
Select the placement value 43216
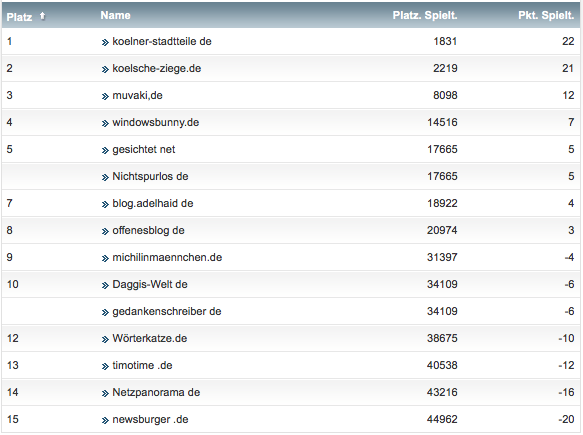pyautogui.click(x=442, y=392)
